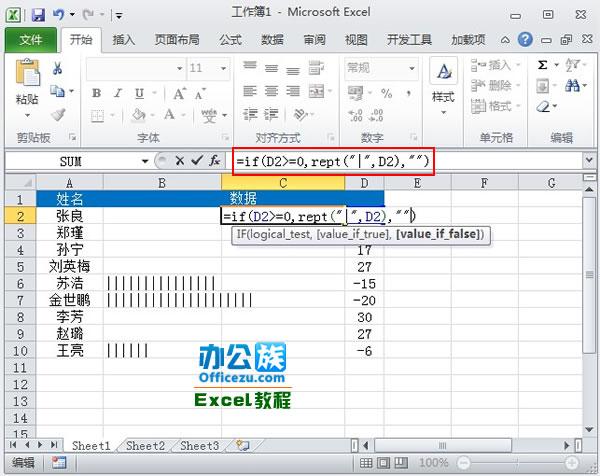This screenshot has width=600, height=476.
Task: Toggle Underline formatting
Action: pos(139,93)
